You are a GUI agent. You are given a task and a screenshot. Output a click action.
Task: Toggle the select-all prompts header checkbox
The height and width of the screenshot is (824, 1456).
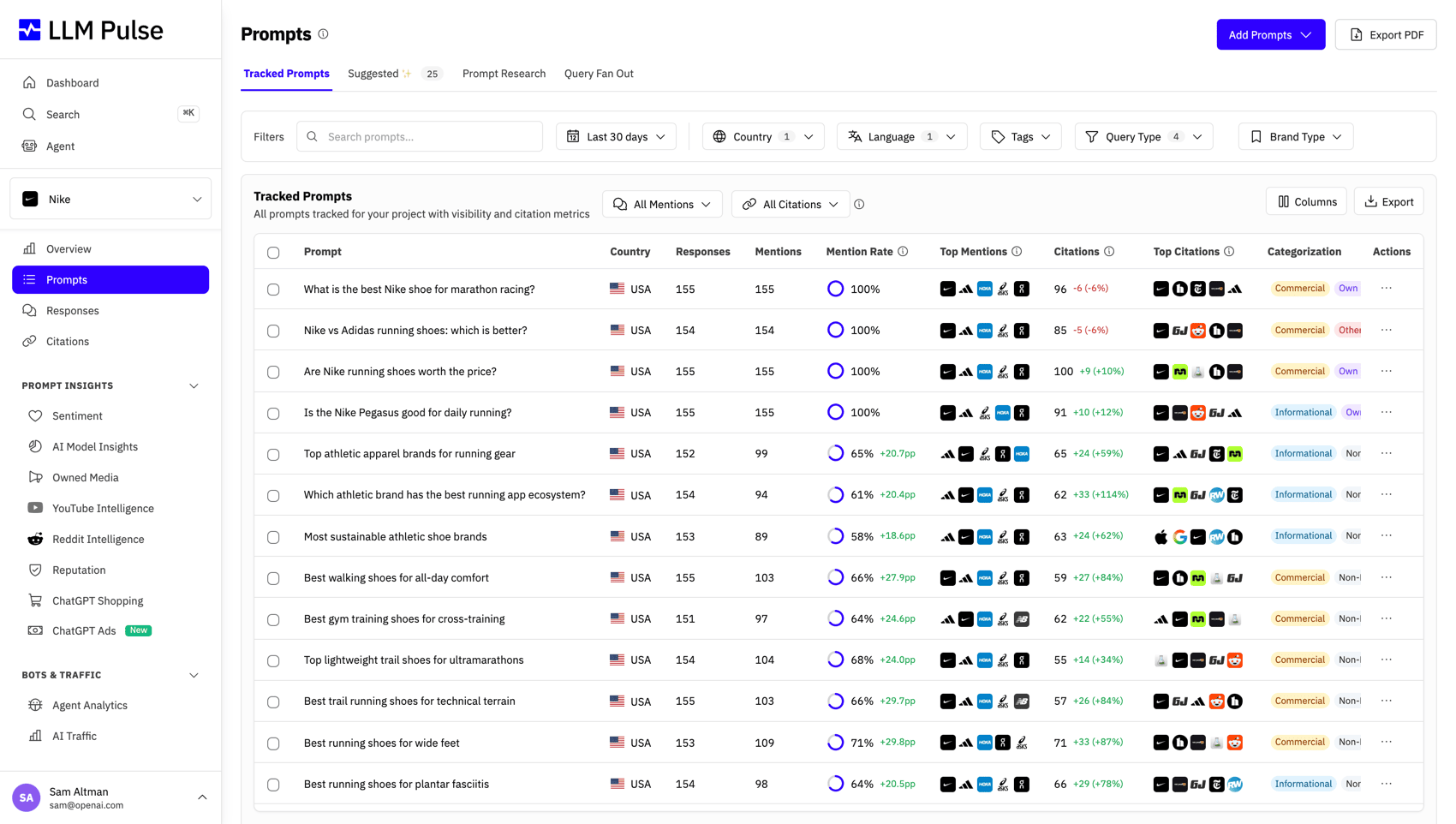coord(273,253)
